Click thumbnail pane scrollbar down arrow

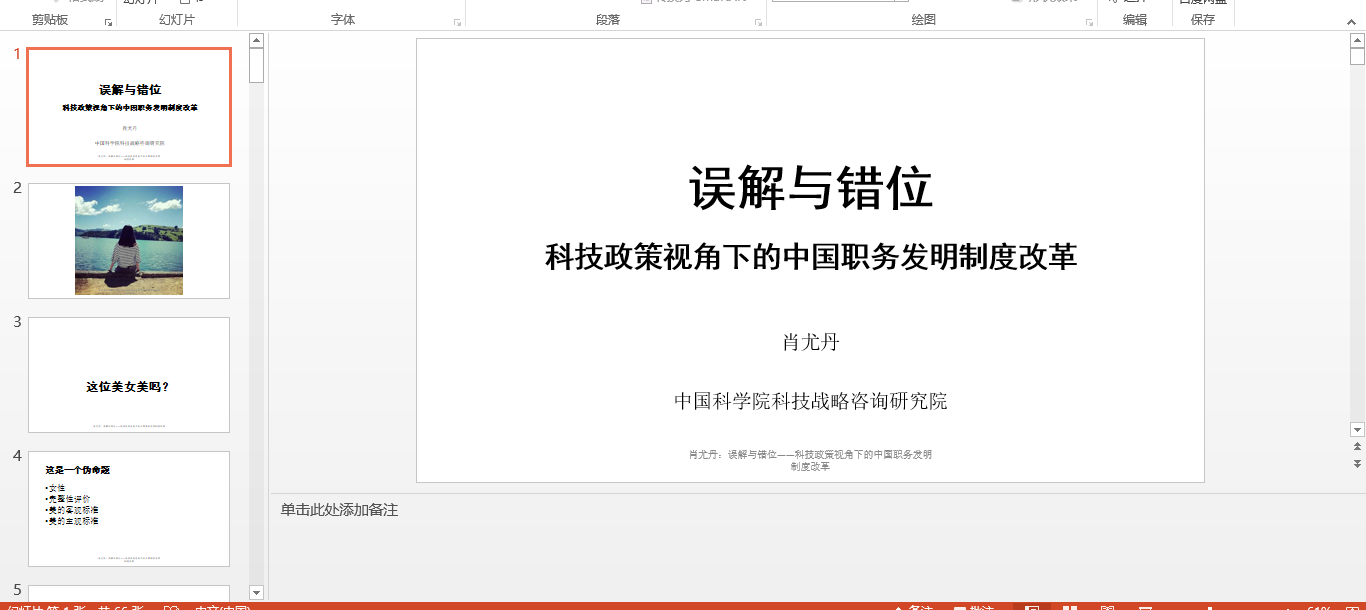[x=256, y=593]
